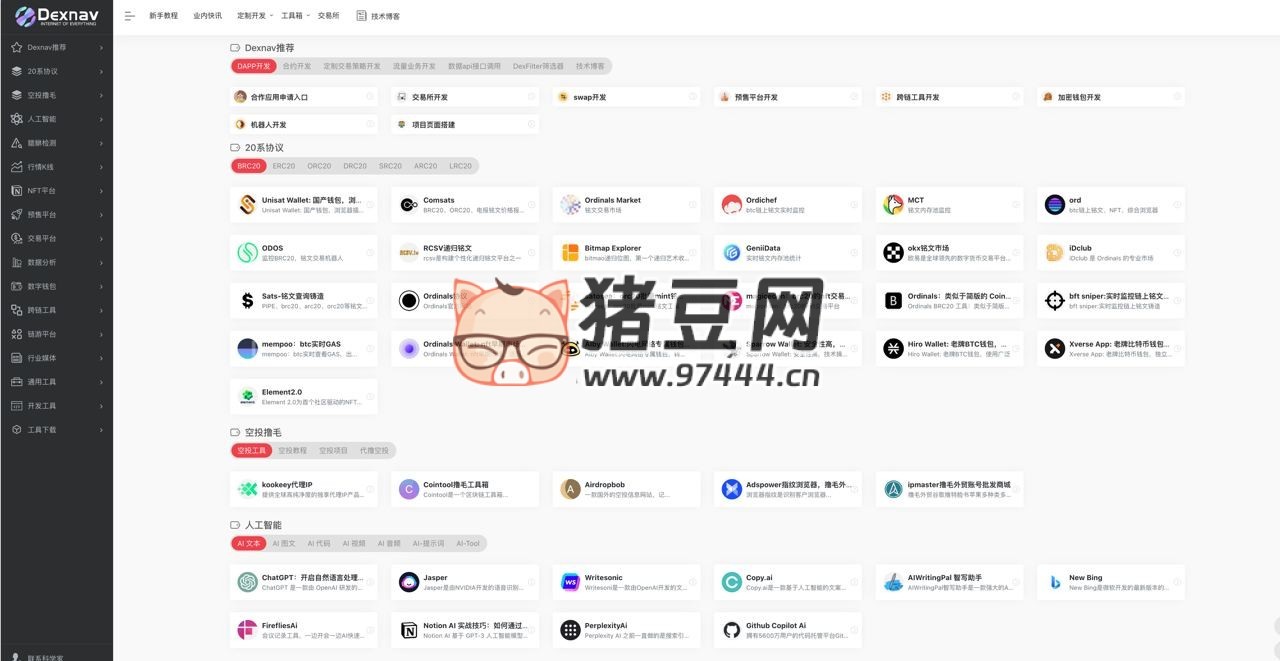Switch to the 空投教程 tab

pos(292,451)
